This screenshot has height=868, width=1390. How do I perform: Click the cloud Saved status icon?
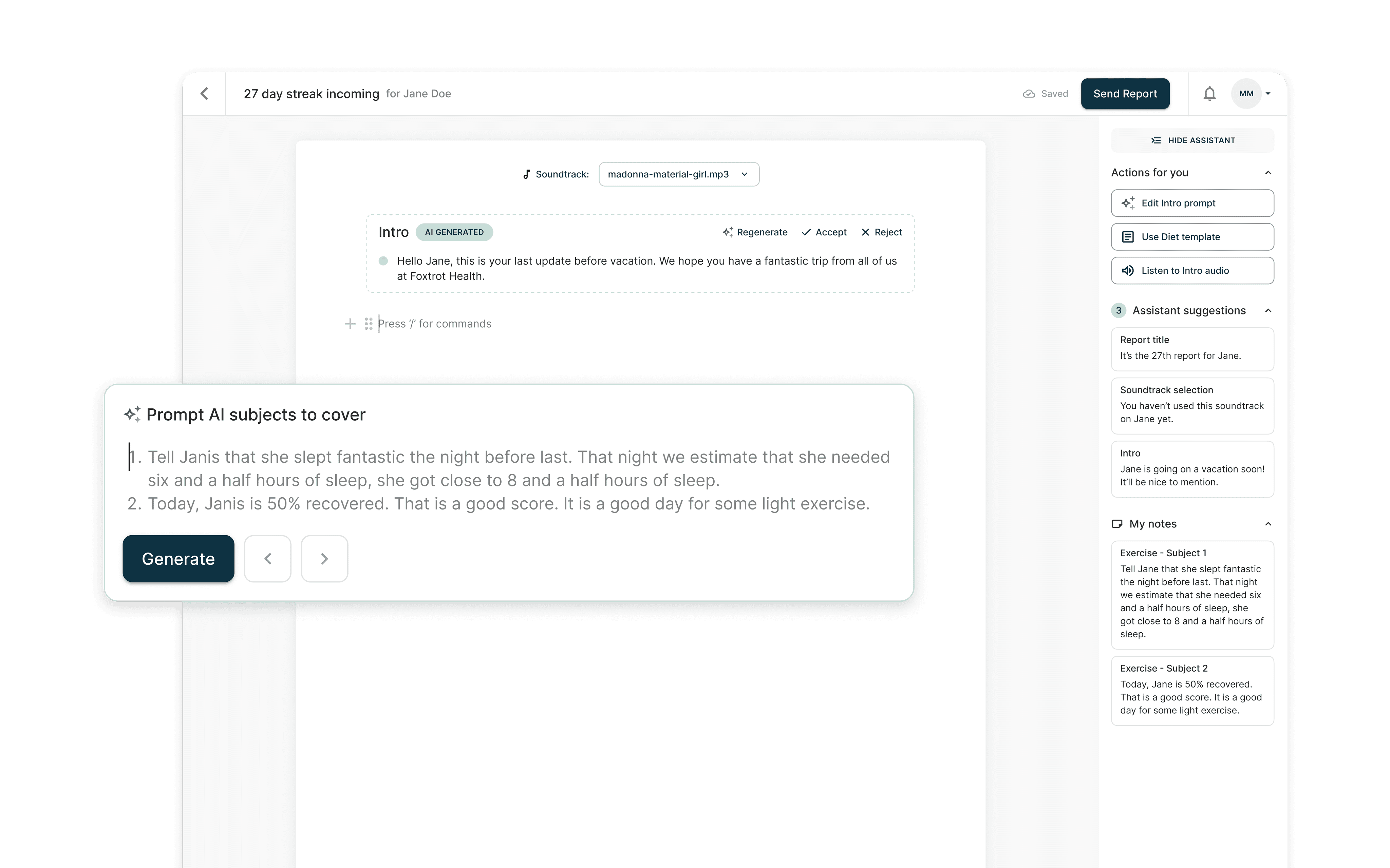click(1029, 94)
